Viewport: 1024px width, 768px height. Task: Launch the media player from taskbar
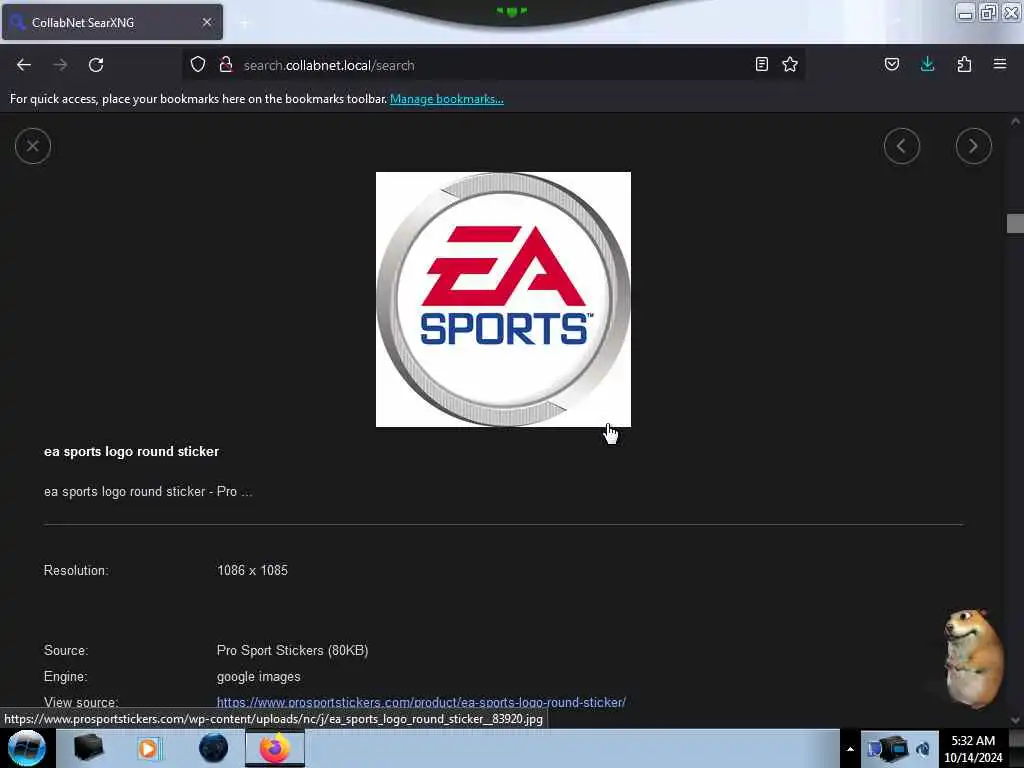pos(148,748)
